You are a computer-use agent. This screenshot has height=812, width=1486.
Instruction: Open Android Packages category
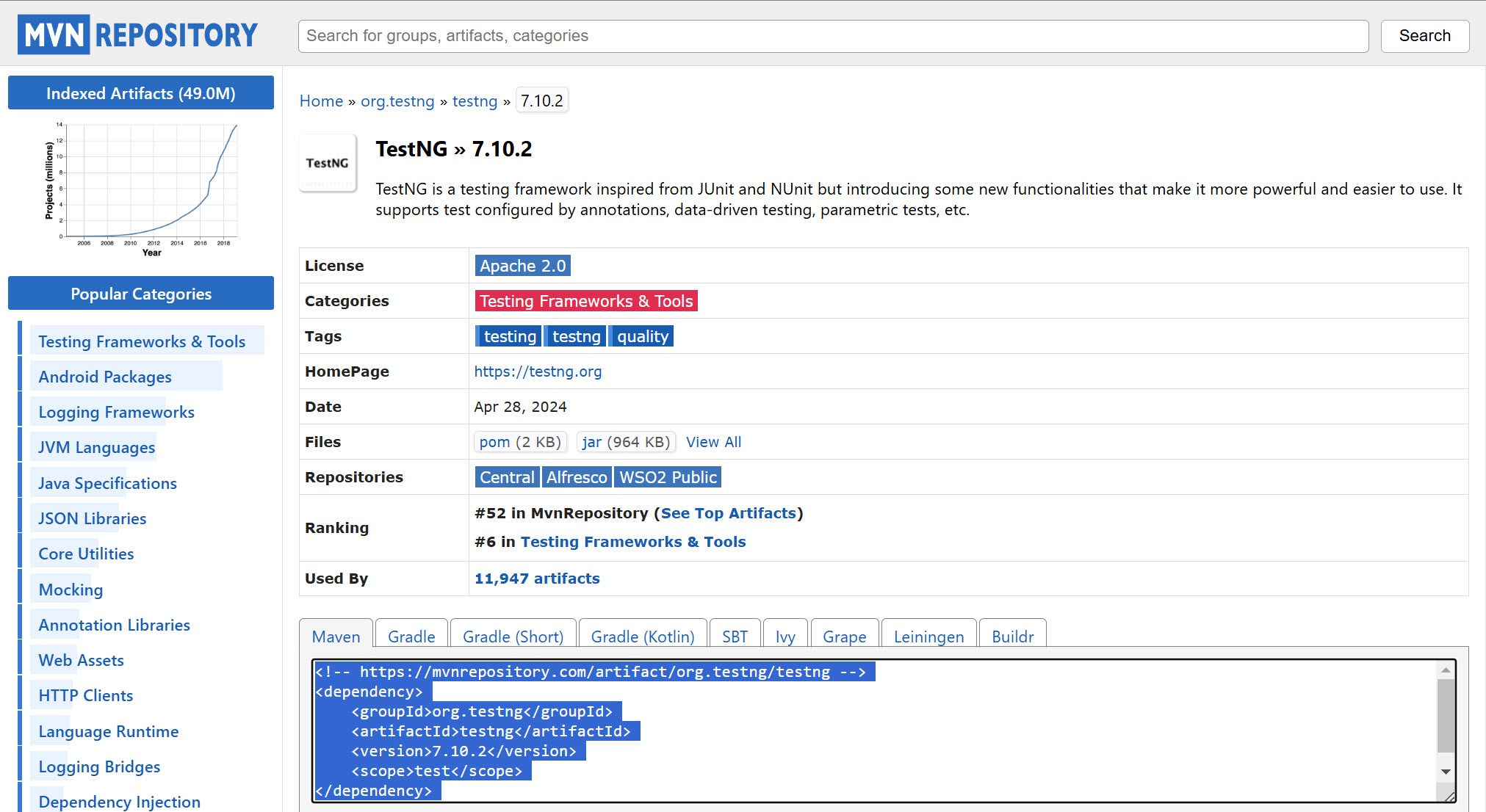(105, 377)
